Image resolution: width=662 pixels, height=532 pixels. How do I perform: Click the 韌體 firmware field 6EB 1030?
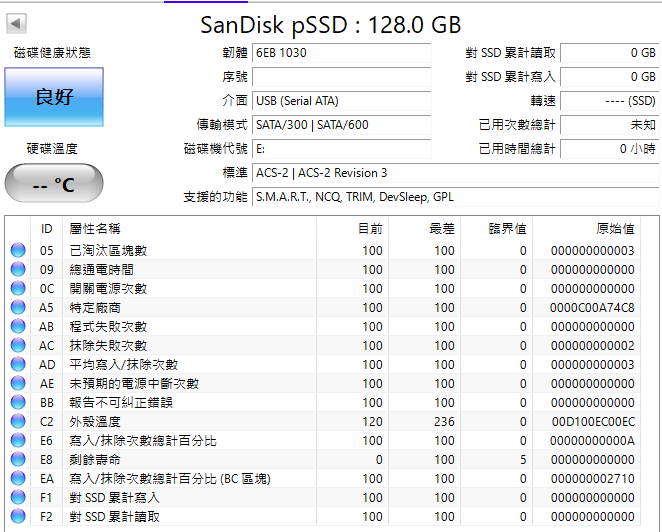342,53
